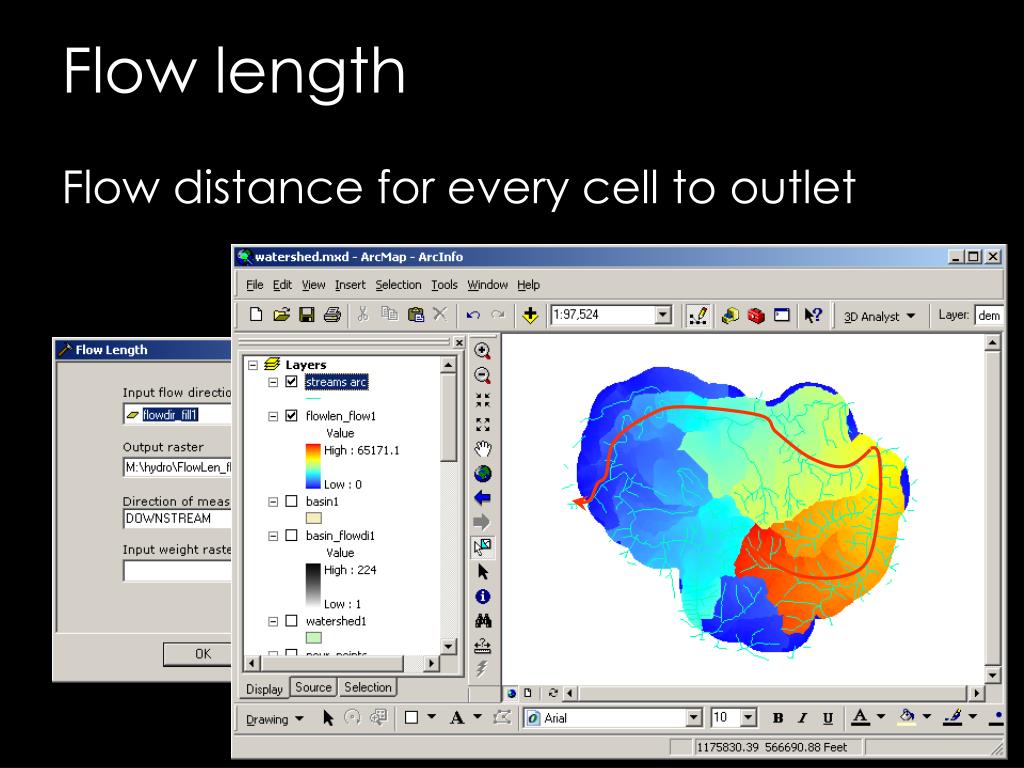
Task: Click the Add Data button
Action: 530,315
